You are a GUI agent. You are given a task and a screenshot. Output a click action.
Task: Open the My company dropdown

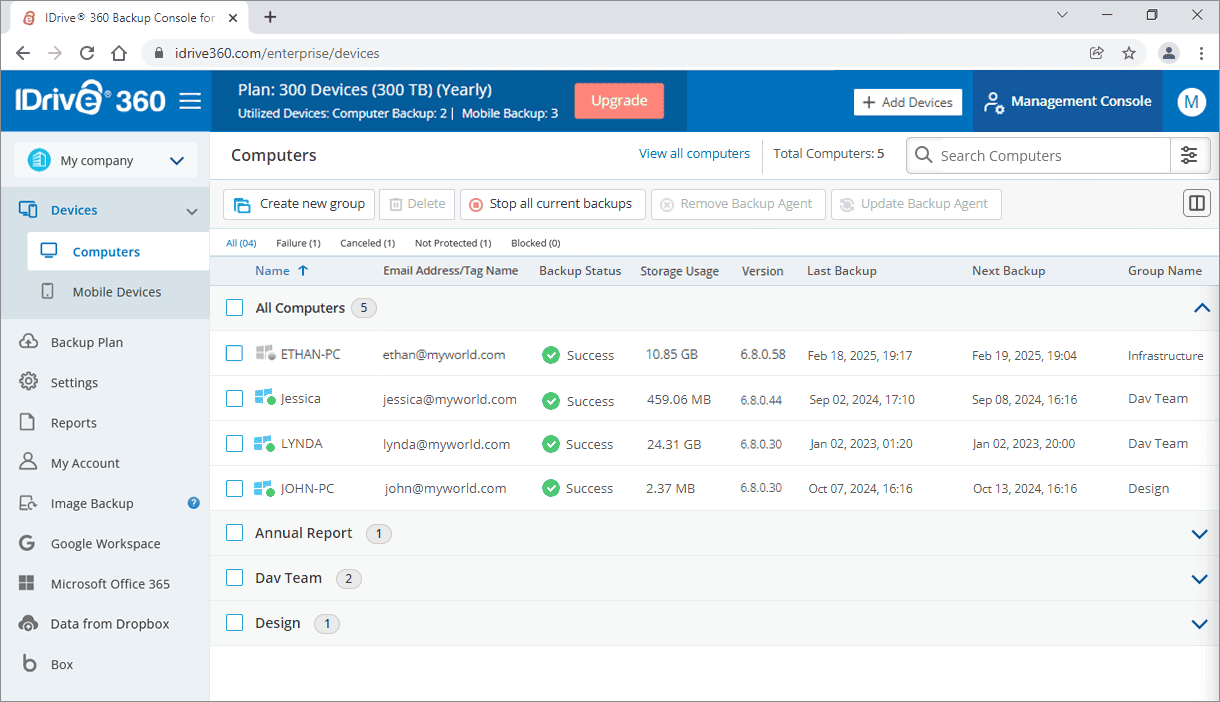tap(105, 160)
